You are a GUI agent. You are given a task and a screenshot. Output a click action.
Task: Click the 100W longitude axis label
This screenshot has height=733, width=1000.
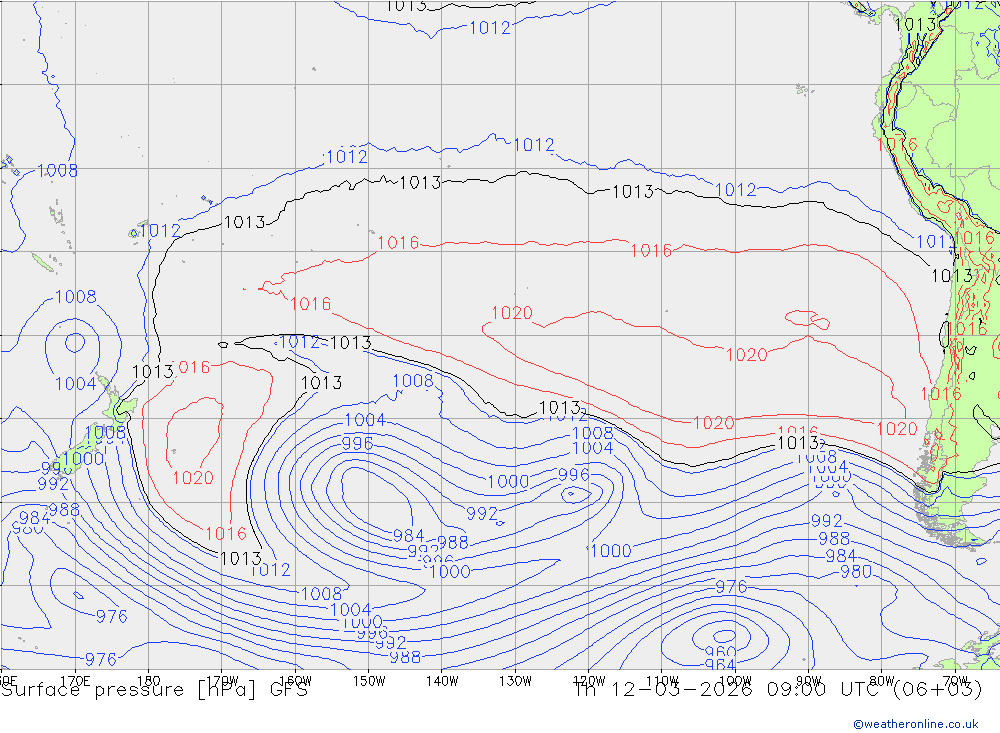[735, 681]
